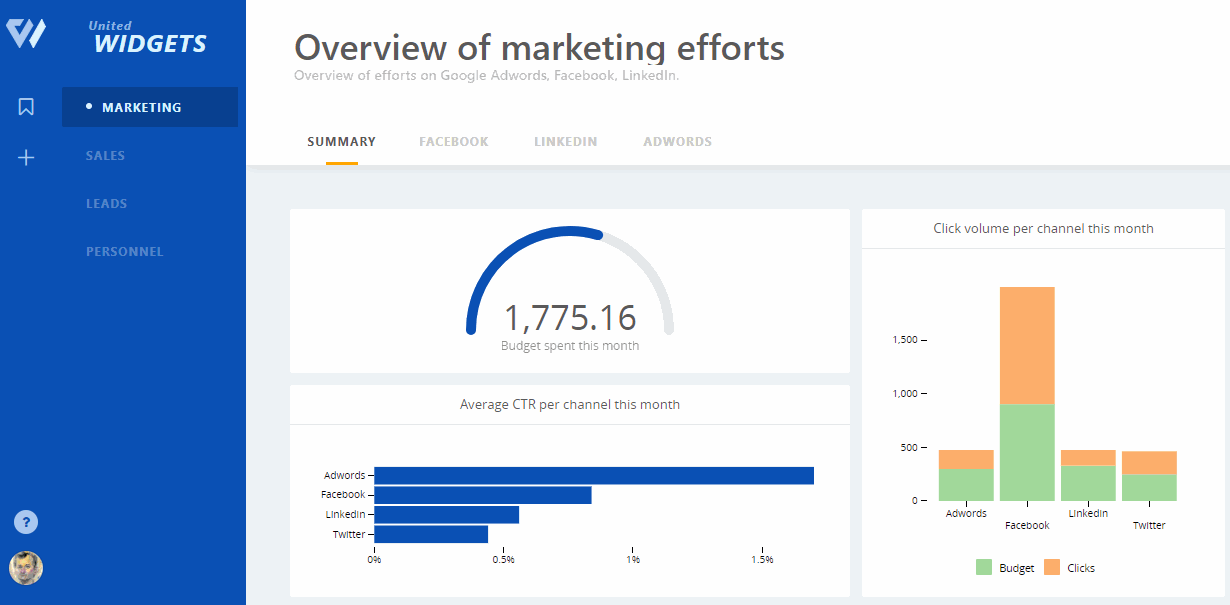The image size is (1230, 605).
Task: Open the help question mark icon
Action: coord(26,522)
